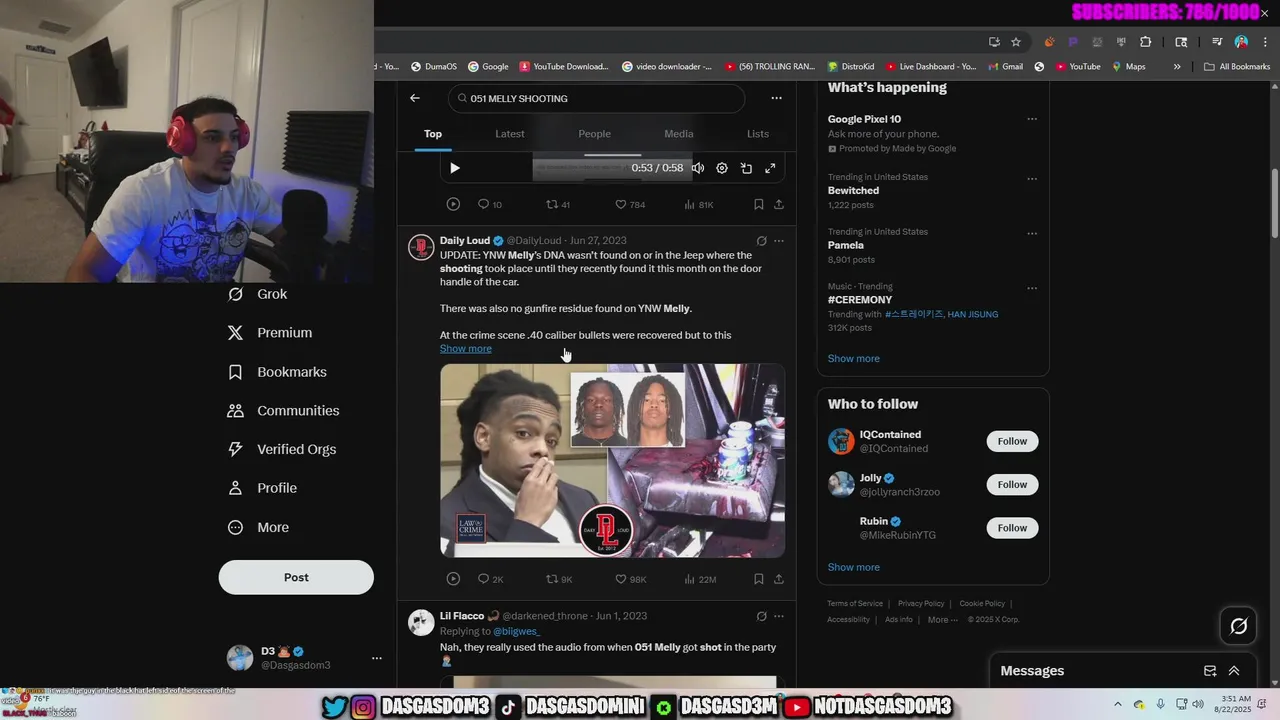Repost the post with 41 reposts
This screenshot has height=720, width=1280.
click(x=557, y=204)
